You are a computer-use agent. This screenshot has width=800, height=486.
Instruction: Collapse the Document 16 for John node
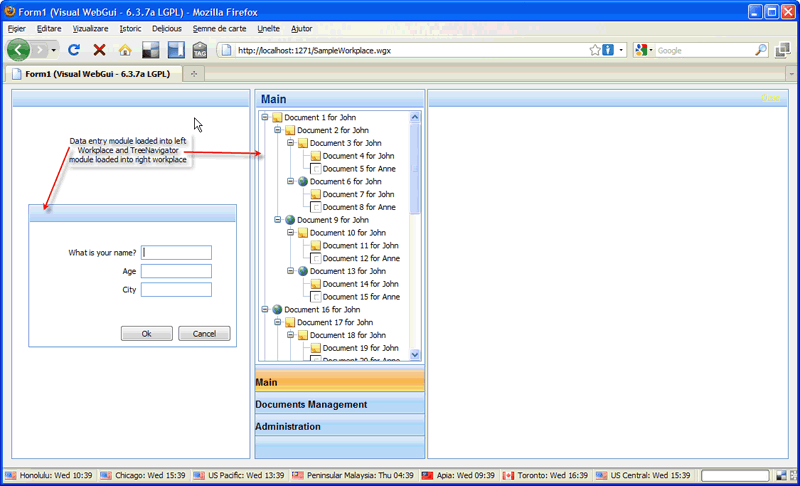[x=265, y=309]
